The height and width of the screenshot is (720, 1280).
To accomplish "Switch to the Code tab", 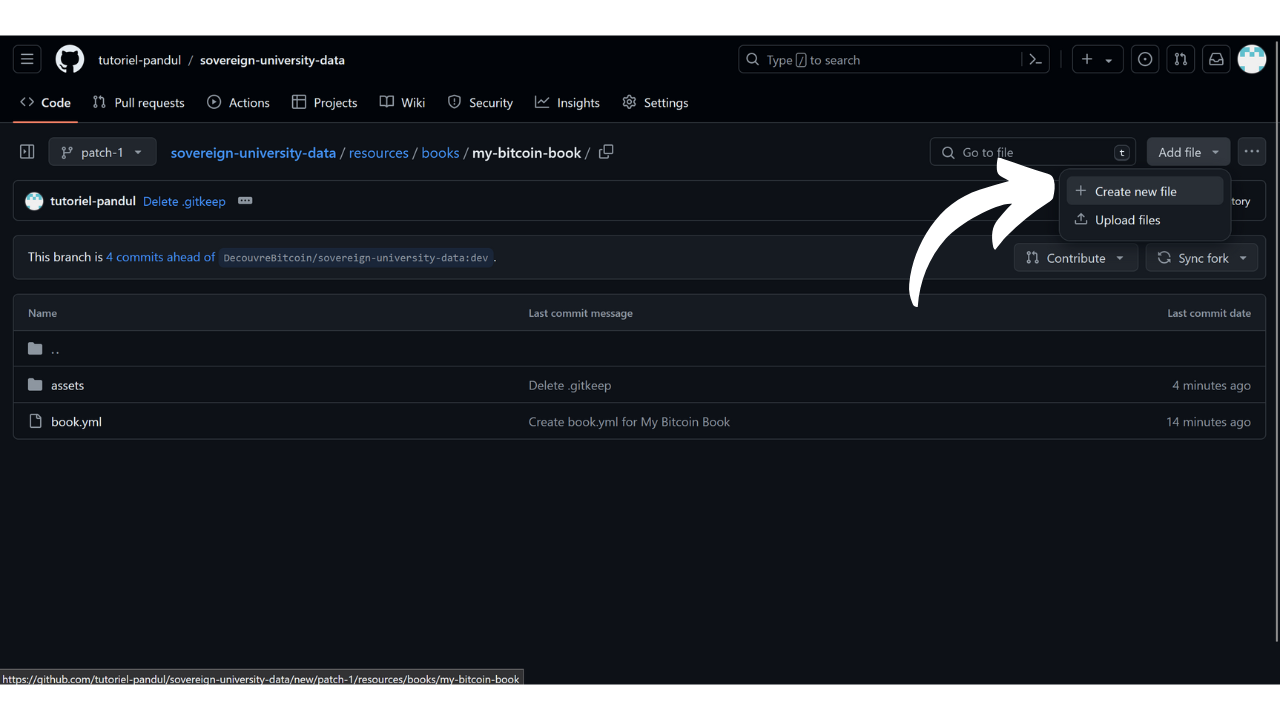I will coord(45,102).
